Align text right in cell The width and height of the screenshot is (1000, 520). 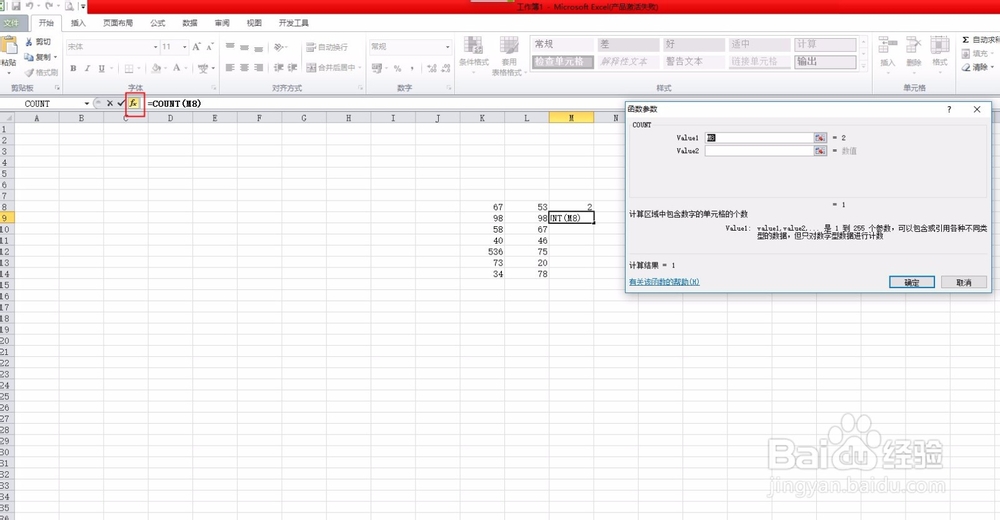pos(258,68)
